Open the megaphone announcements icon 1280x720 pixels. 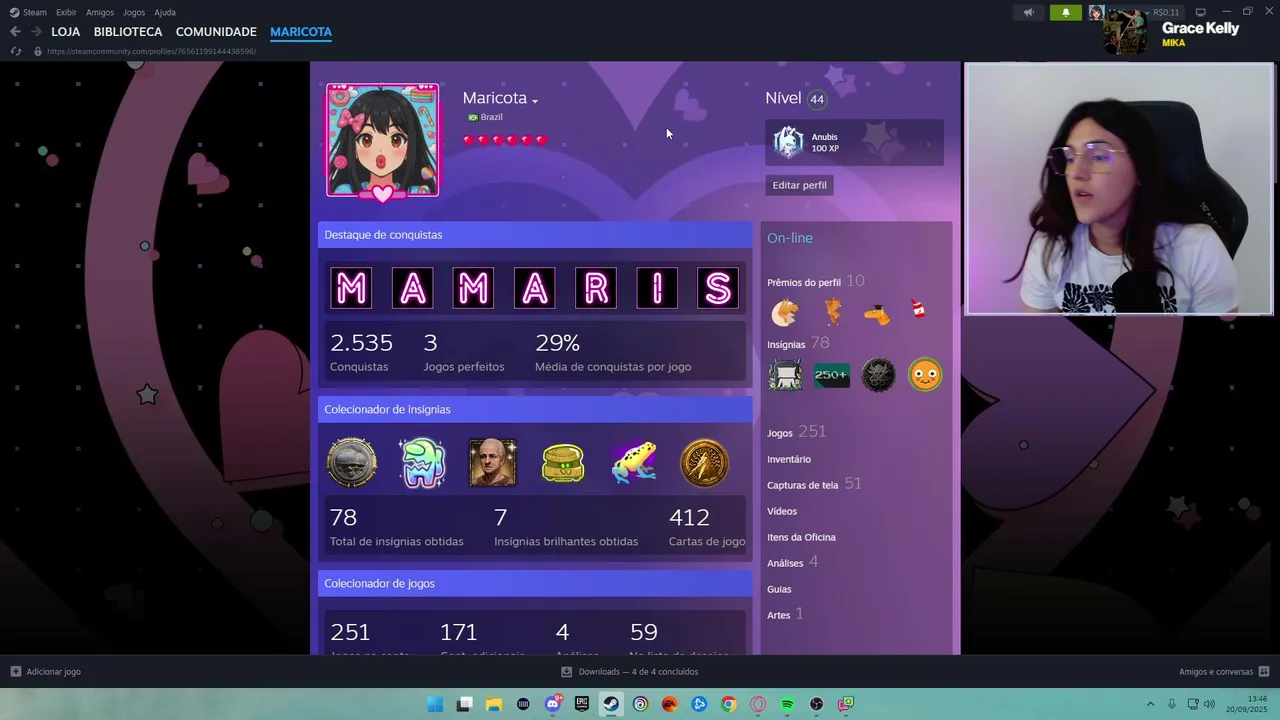point(1028,12)
